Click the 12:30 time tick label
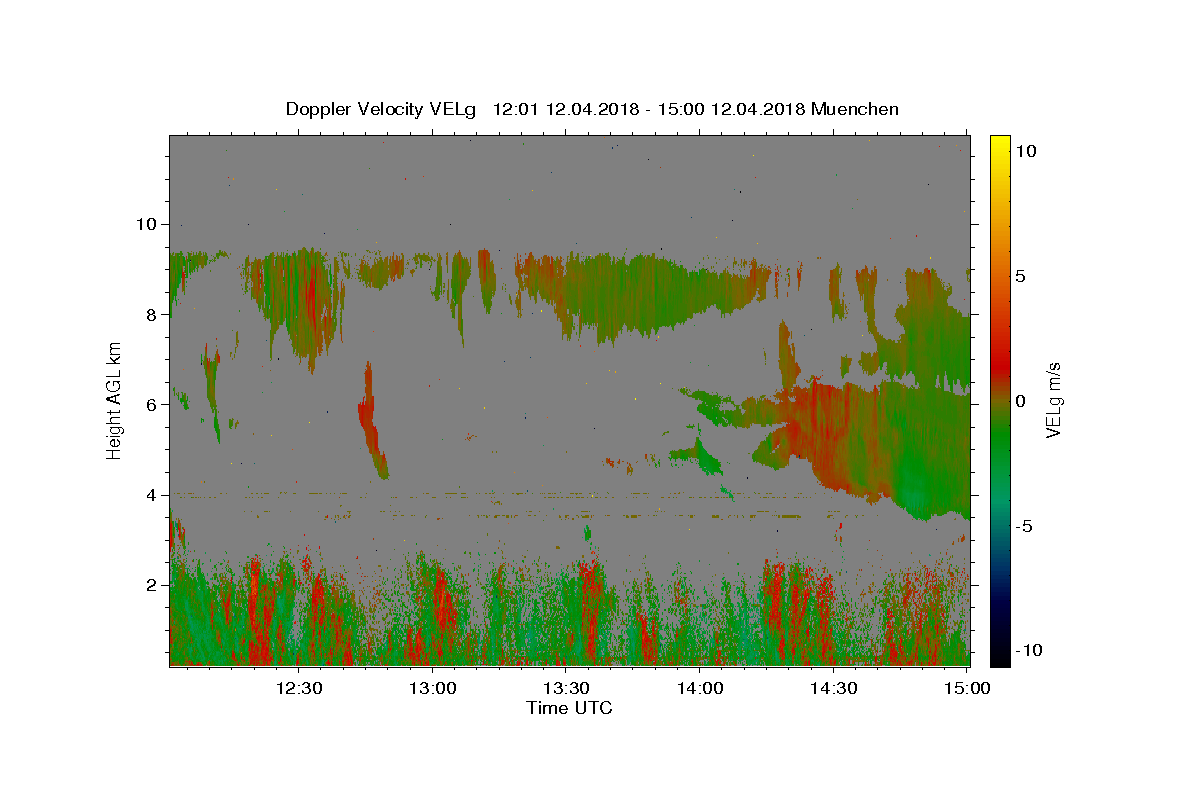The image size is (1200, 800). [299, 688]
